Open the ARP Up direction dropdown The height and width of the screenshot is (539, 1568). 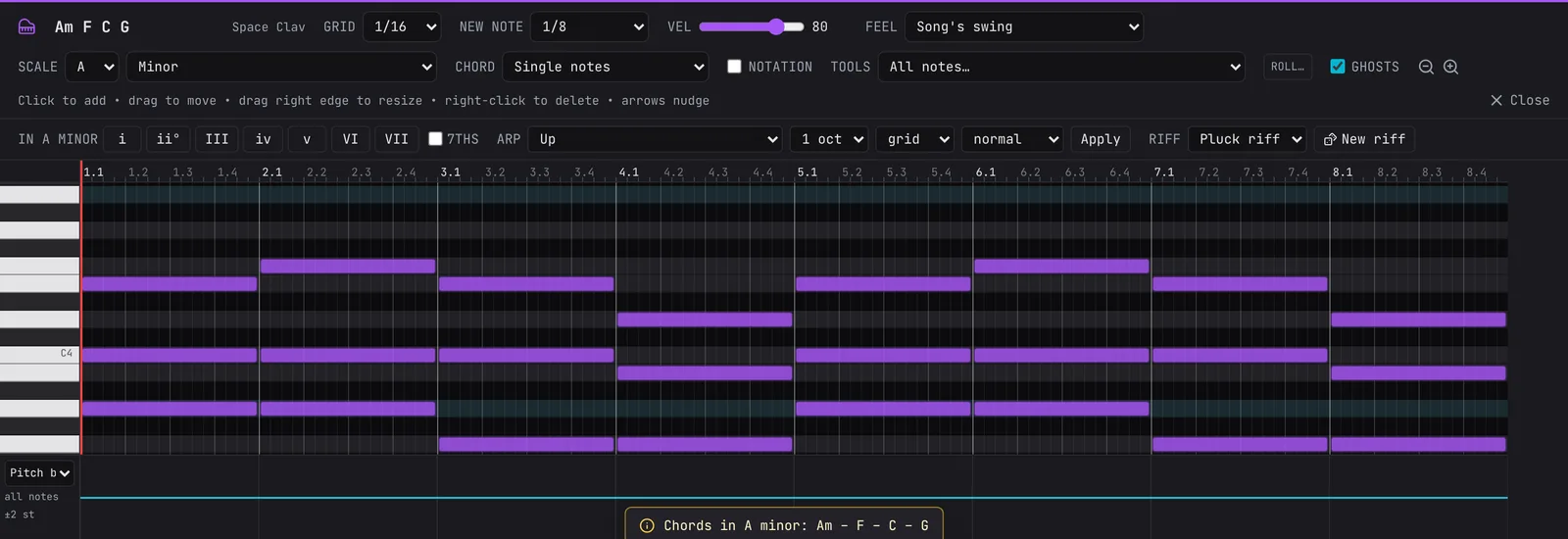[x=655, y=139]
